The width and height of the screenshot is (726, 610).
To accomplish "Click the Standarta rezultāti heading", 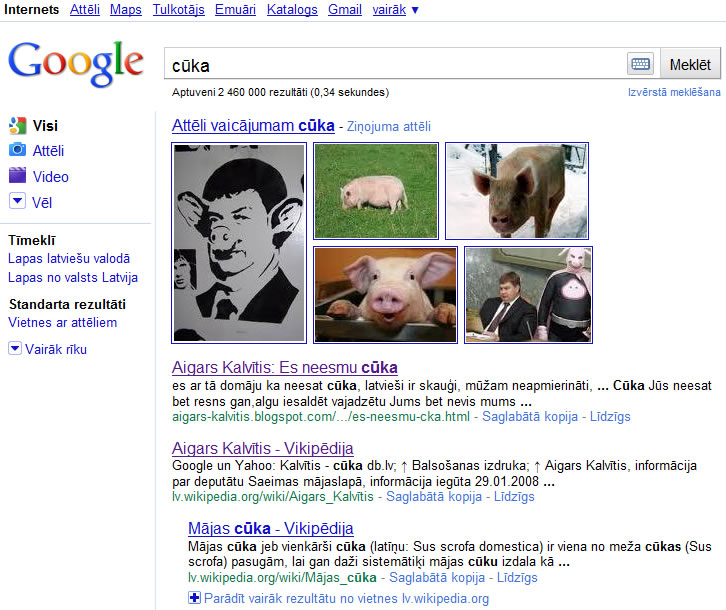I will pyautogui.click(x=68, y=304).
